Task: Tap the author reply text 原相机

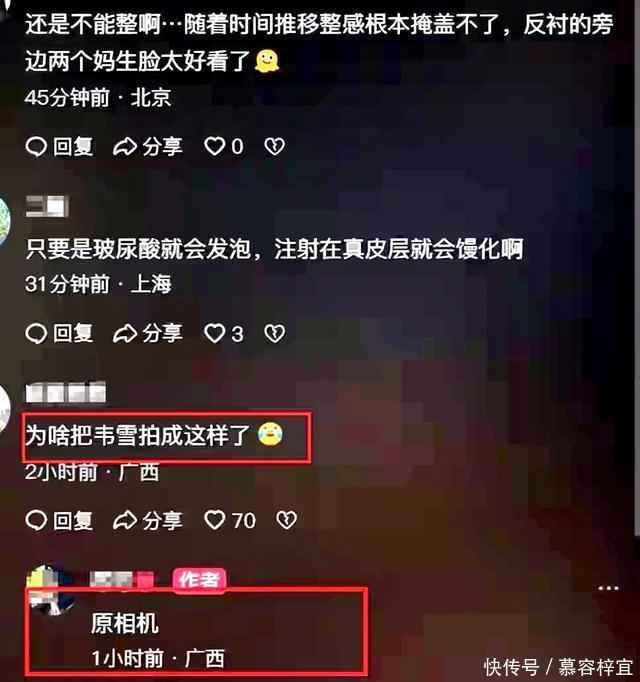Action: [125, 624]
